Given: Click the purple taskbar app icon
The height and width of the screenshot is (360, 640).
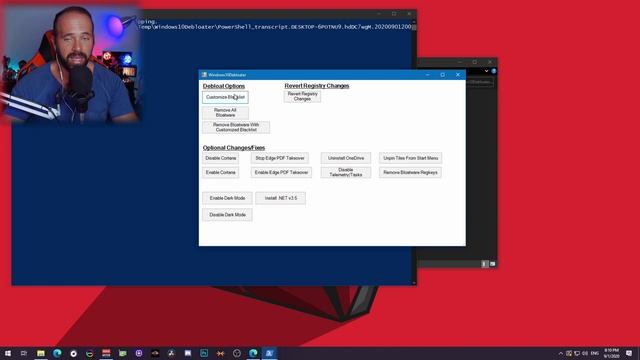Looking at the screenshot, I should [x=139, y=353].
